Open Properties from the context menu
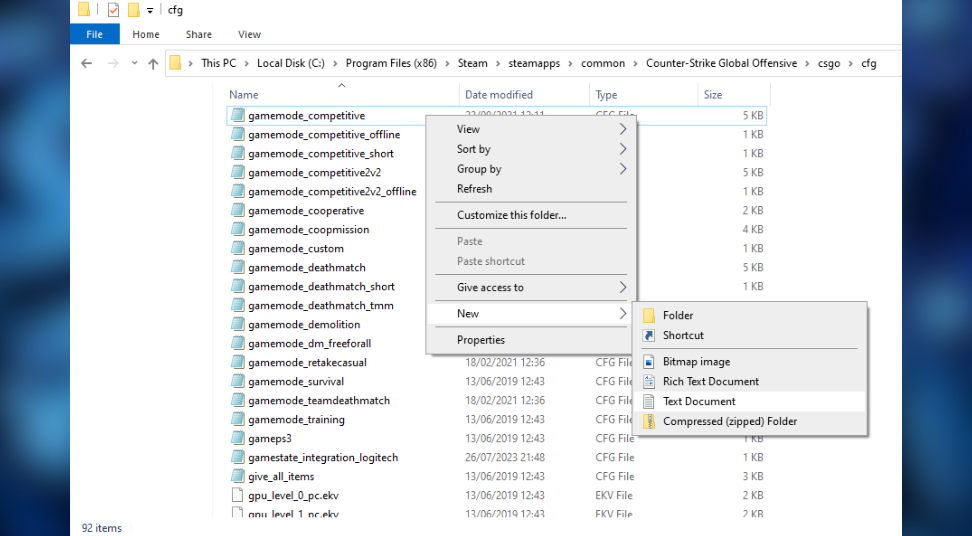972x536 pixels. (481, 340)
